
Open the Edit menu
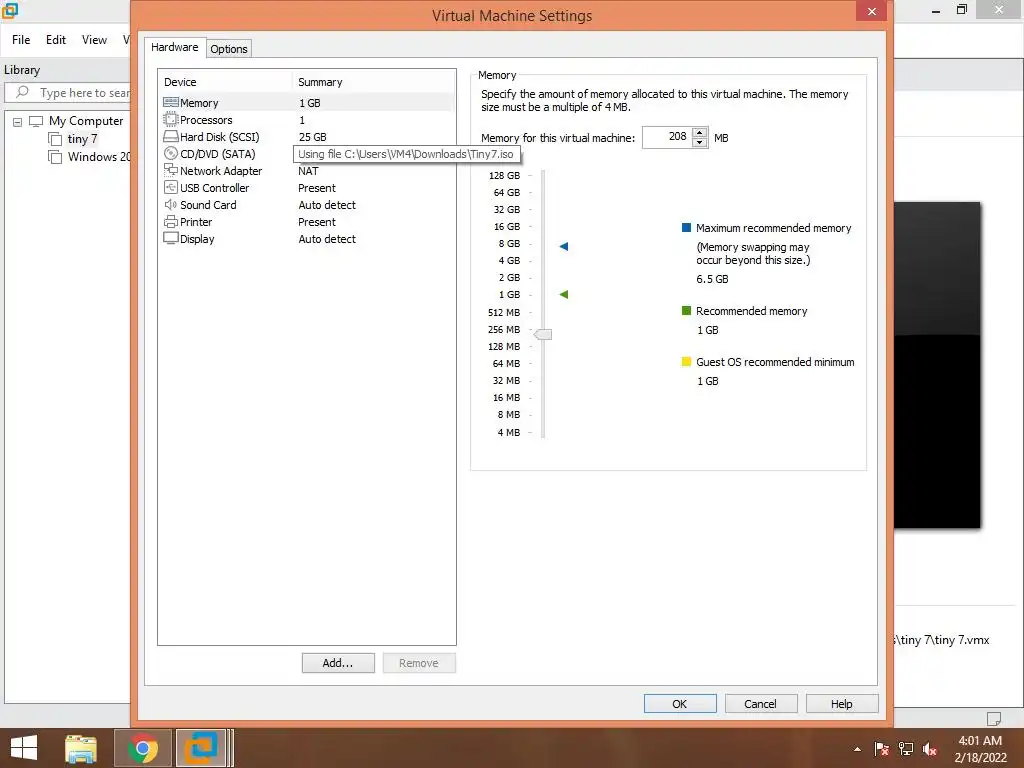(56, 40)
